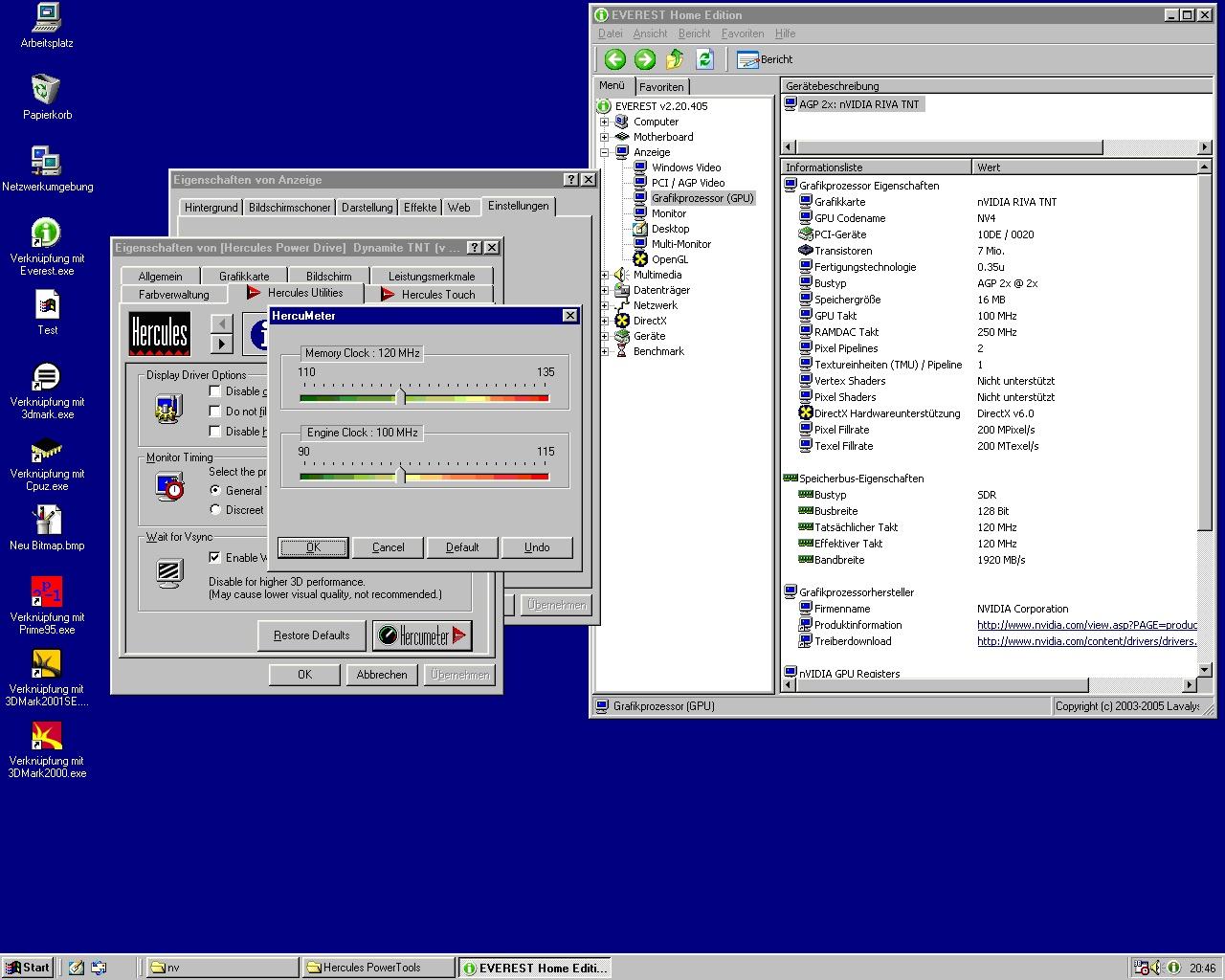Open the Papierkorb recycle bin icon
1225x980 pixels.
[47, 91]
